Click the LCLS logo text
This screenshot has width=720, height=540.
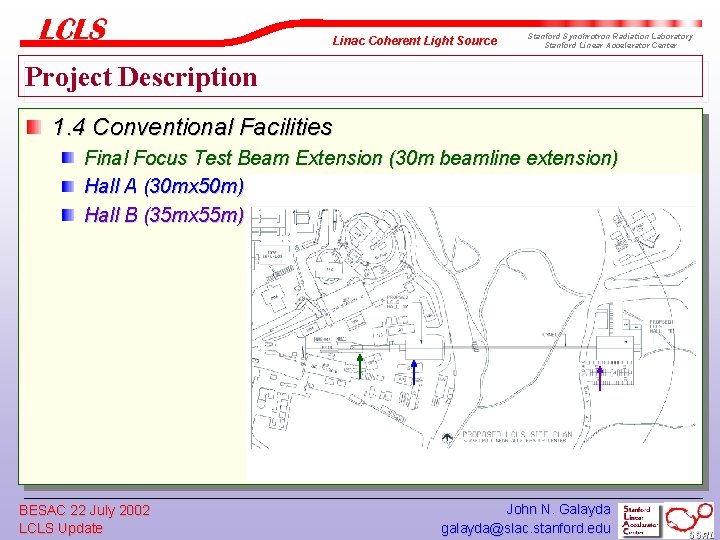point(73,29)
